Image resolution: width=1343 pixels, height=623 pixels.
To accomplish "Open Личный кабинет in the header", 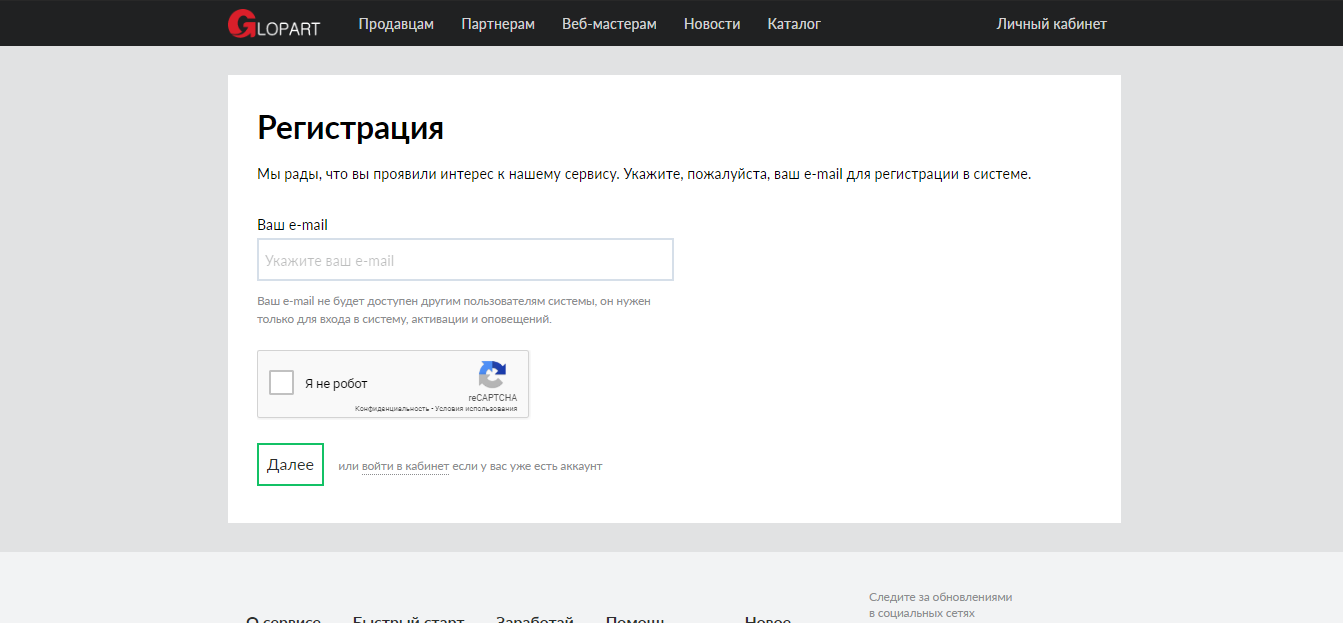I will point(1051,24).
